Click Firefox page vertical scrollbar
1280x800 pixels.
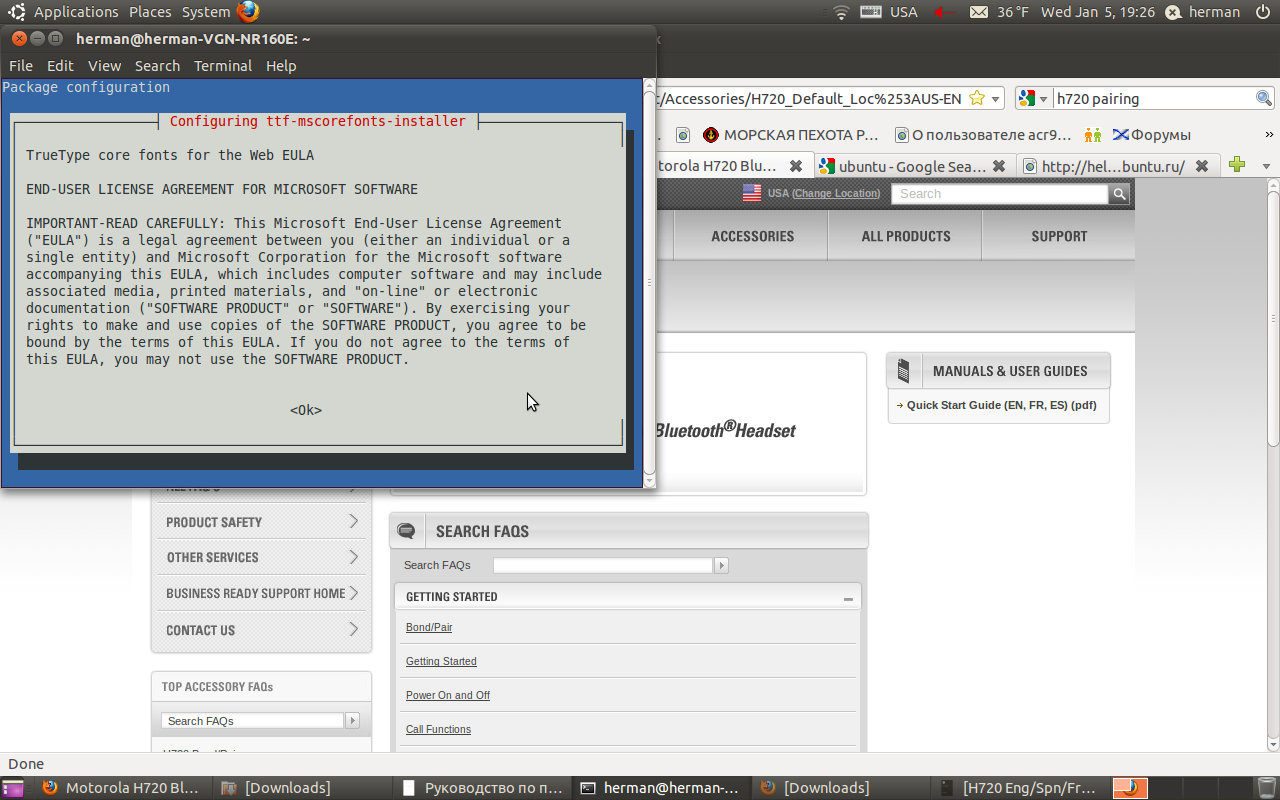click(1272, 465)
